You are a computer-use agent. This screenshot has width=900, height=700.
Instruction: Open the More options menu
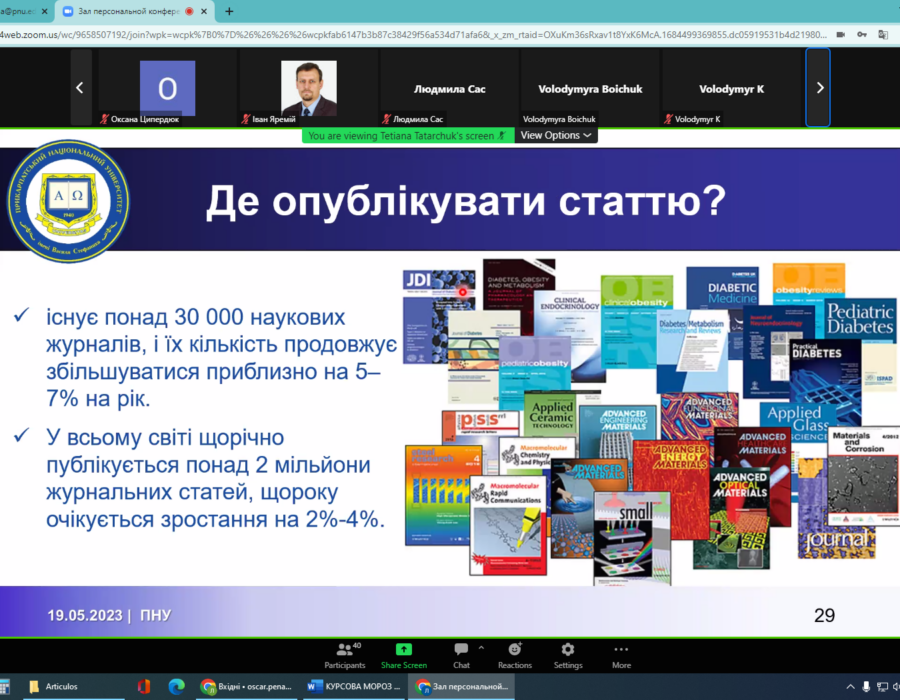(x=621, y=653)
